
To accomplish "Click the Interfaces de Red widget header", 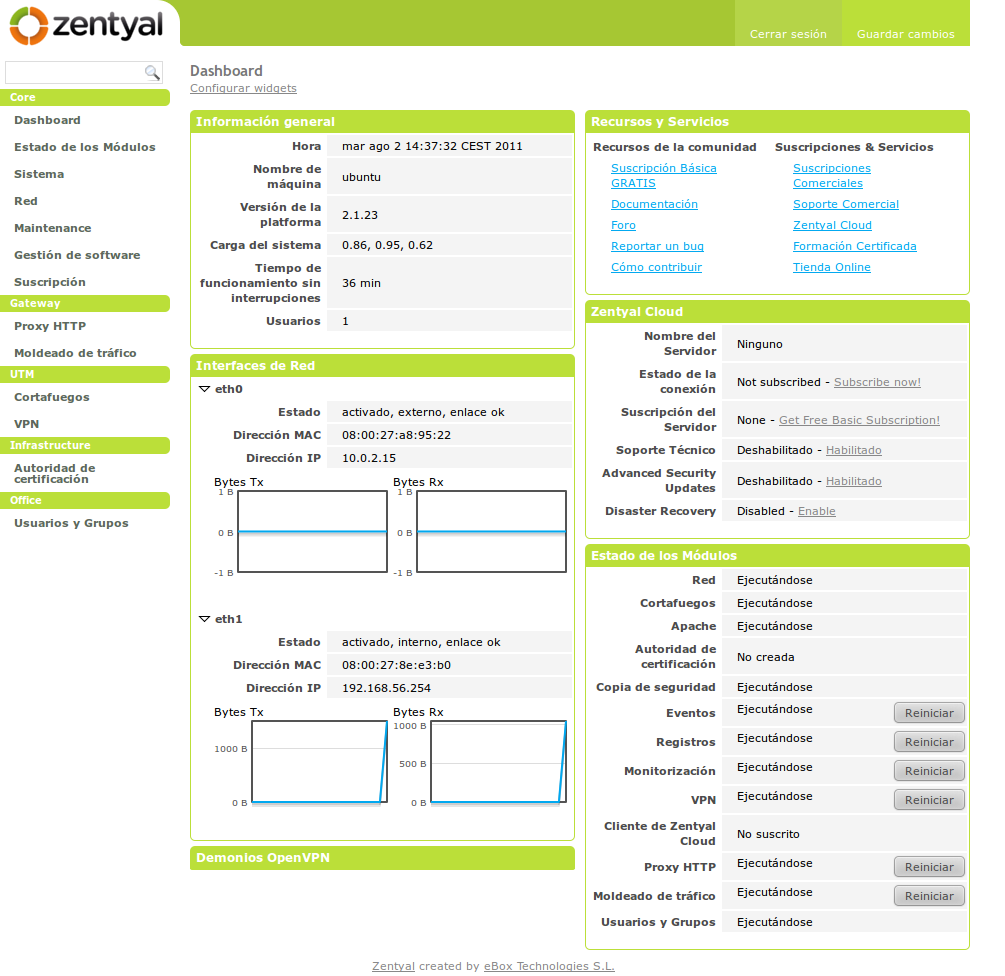I will pyautogui.click(x=382, y=365).
